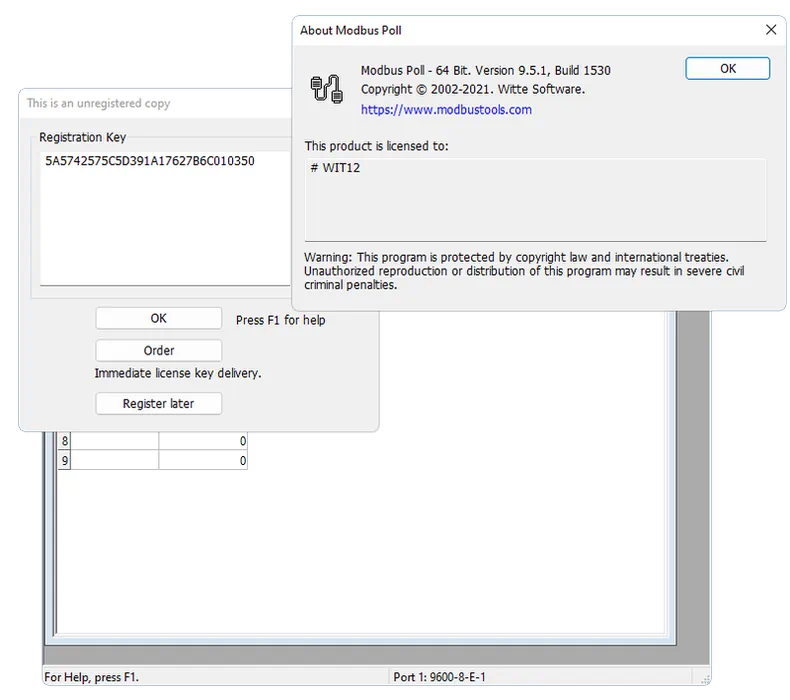The image size is (790, 700).
Task: Click the Order button
Action: pos(158,351)
